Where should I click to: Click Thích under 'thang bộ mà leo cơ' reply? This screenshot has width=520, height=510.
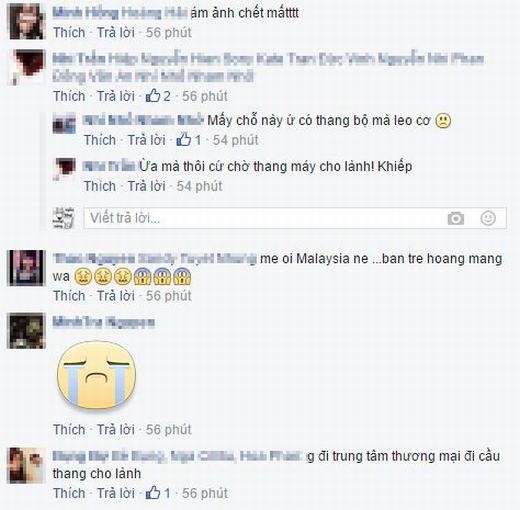[x=100, y=140]
